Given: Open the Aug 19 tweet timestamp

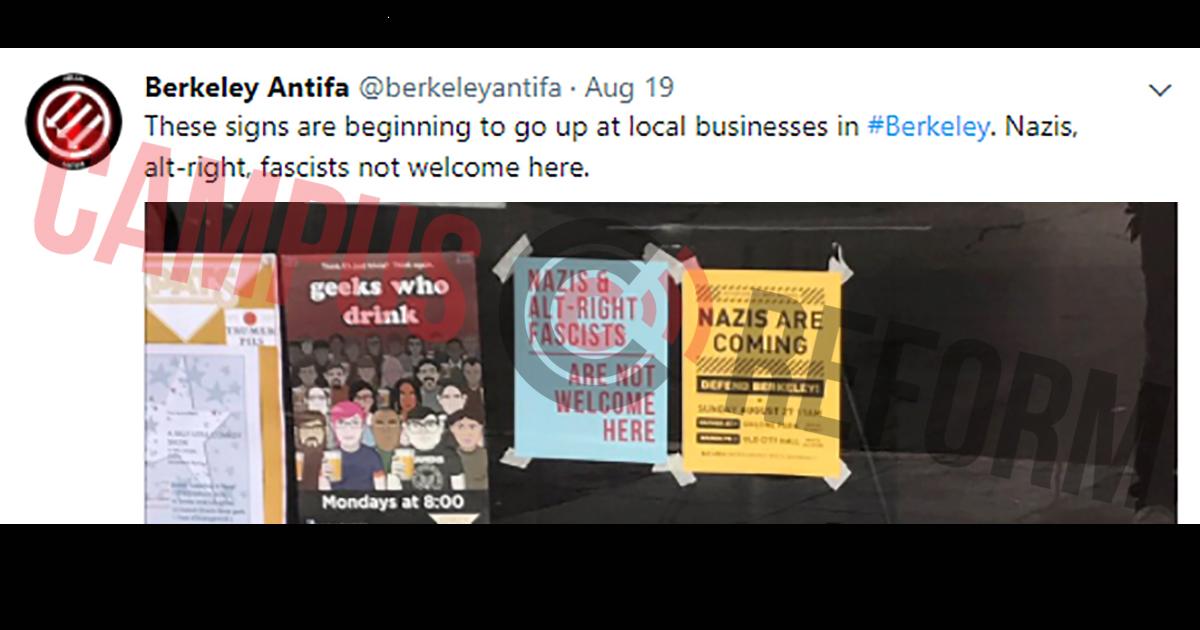Looking at the screenshot, I should [x=630, y=88].
